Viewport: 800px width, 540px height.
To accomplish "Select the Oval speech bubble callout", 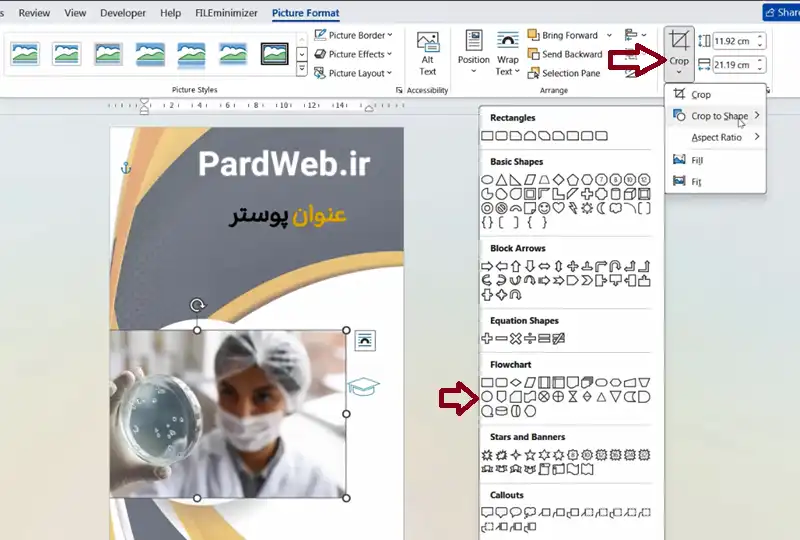I will pos(516,512).
